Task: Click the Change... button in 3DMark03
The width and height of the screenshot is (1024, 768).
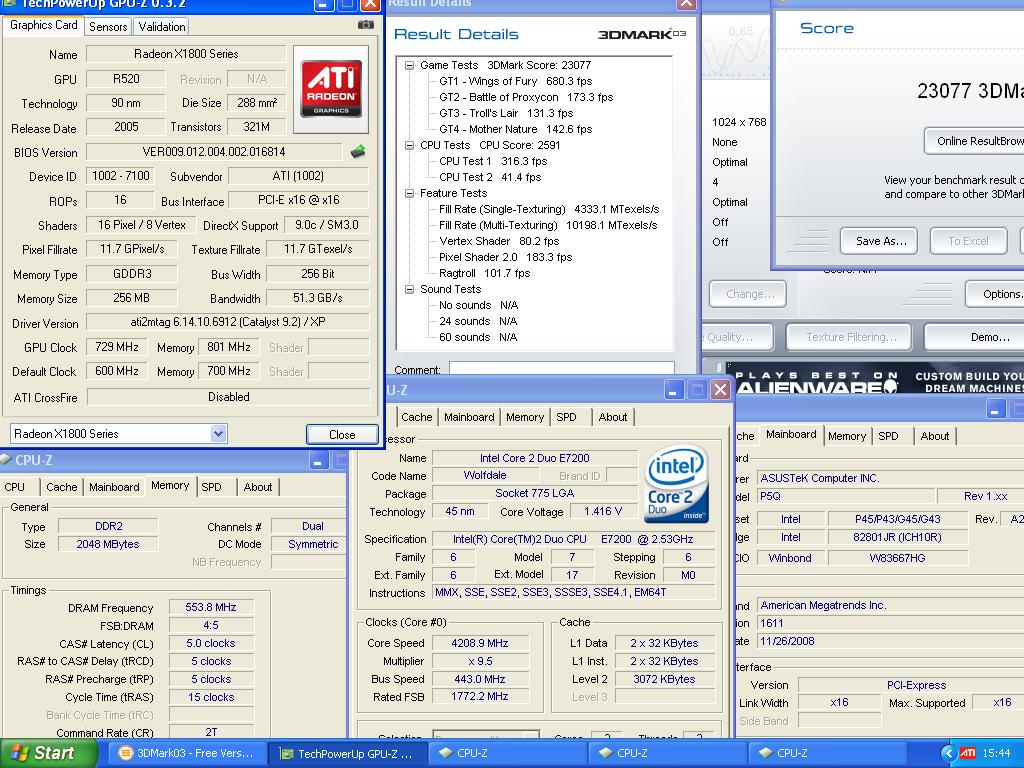Action: [748, 294]
